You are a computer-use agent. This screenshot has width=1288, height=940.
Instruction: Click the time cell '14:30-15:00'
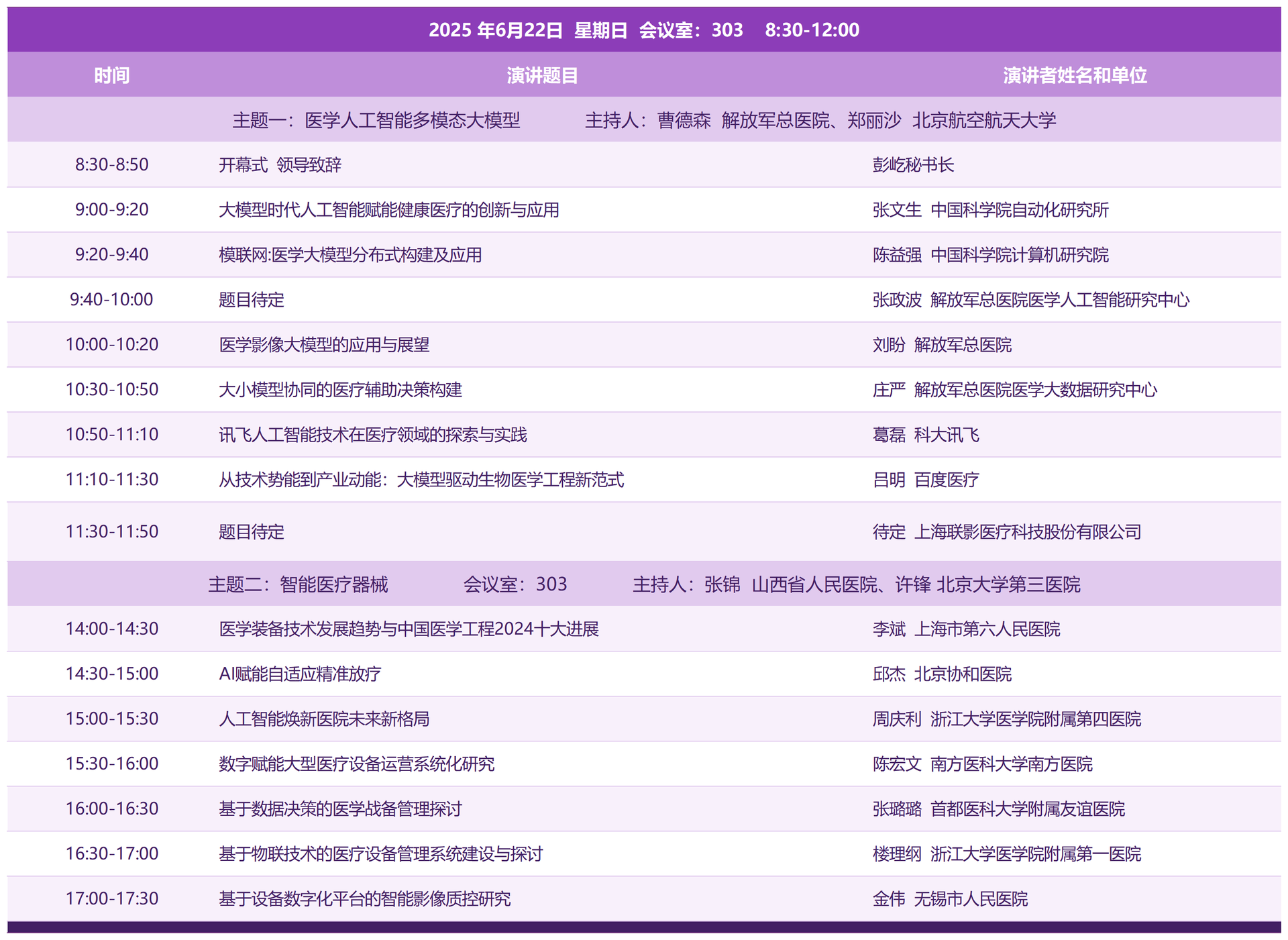(x=111, y=674)
